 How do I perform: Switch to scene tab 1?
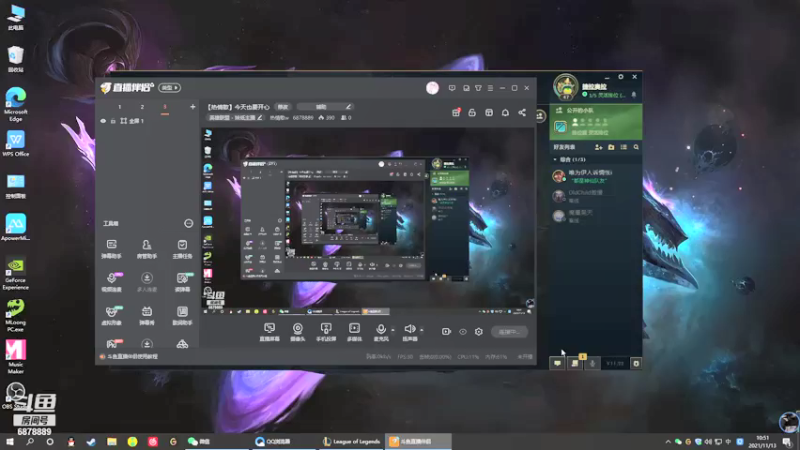tap(120, 107)
